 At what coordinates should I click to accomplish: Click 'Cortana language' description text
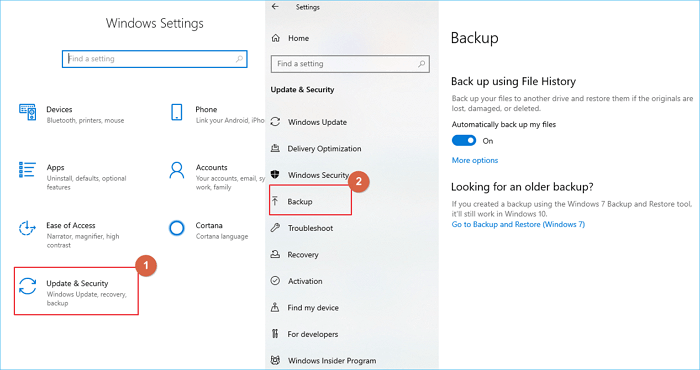pyautogui.click(x=222, y=237)
